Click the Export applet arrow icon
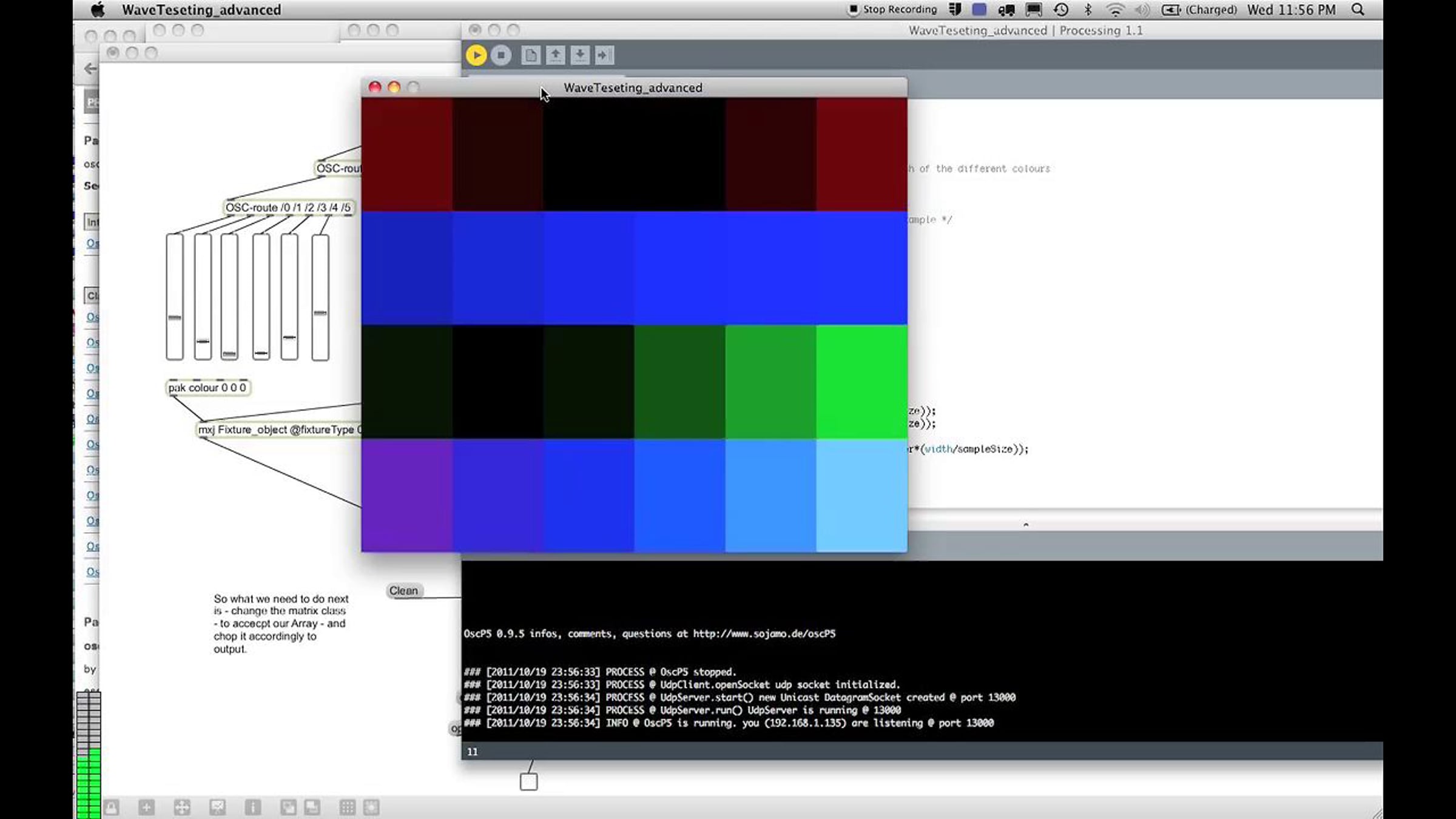The width and height of the screenshot is (1456, 819). click(x=604, y=55)
